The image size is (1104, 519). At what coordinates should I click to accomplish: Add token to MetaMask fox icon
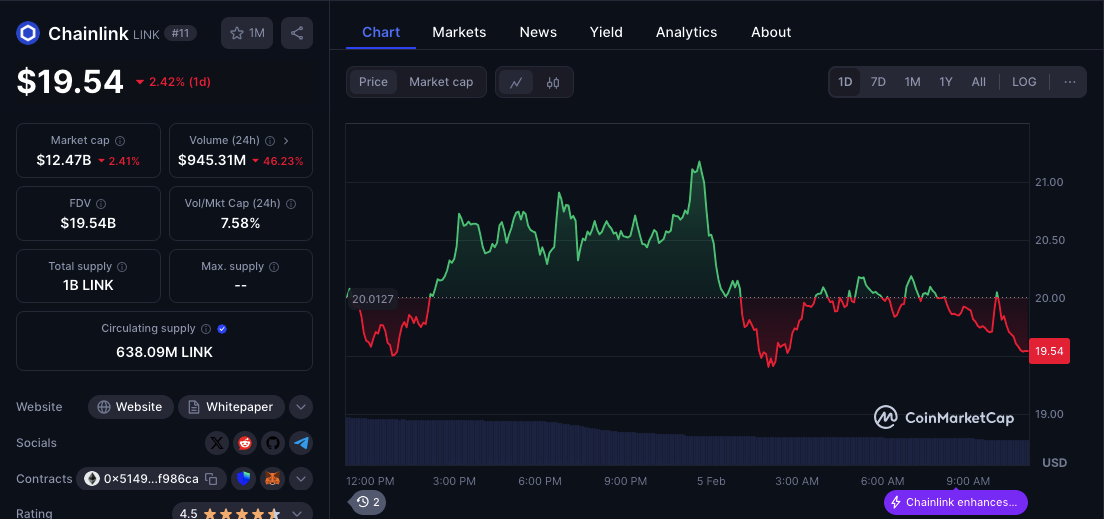pyautogui.click(x=272, y=479)
